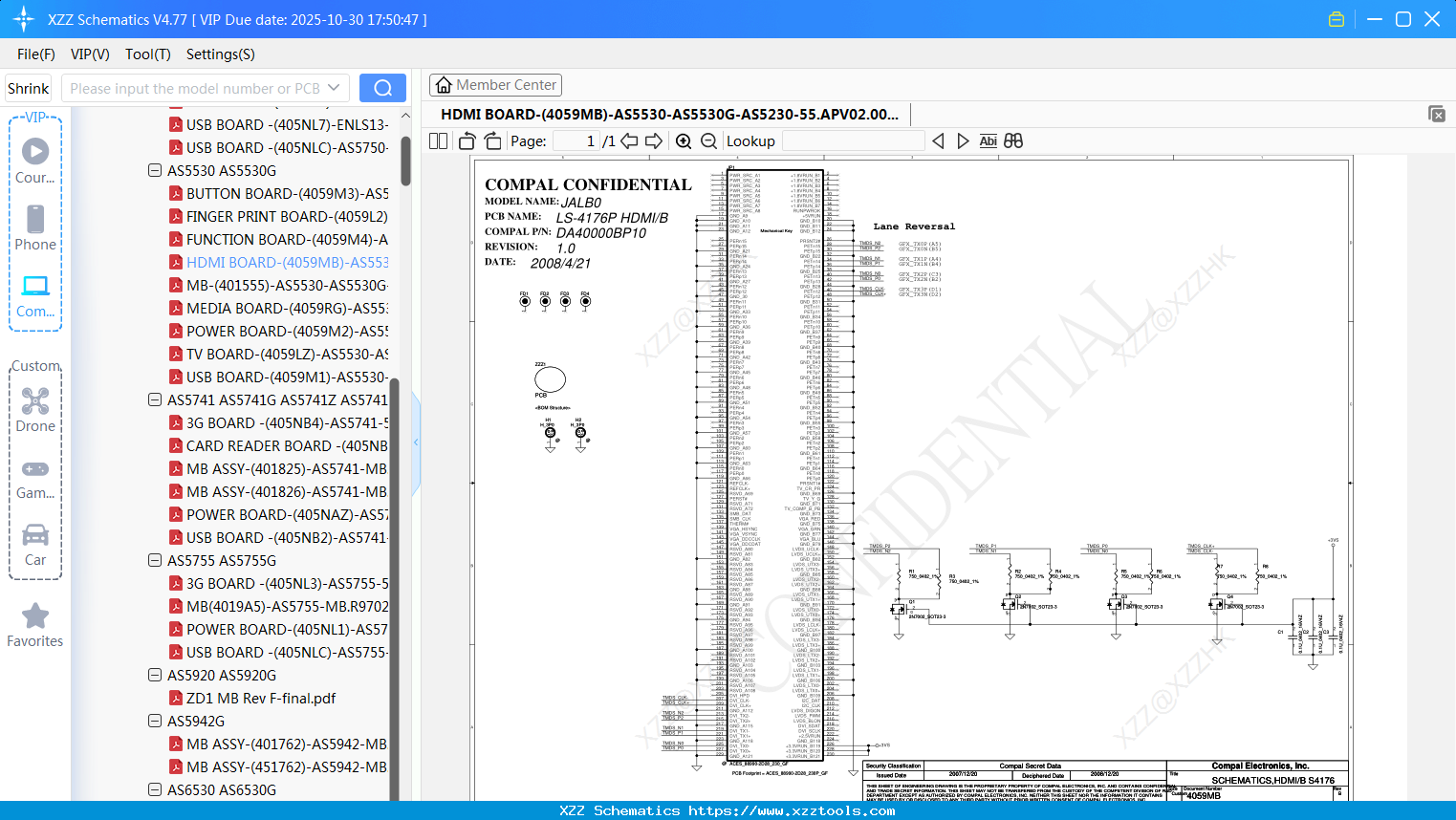Zoom out of the schematic
Screen dimensions: 1456x820
click(x=708, y=140)
